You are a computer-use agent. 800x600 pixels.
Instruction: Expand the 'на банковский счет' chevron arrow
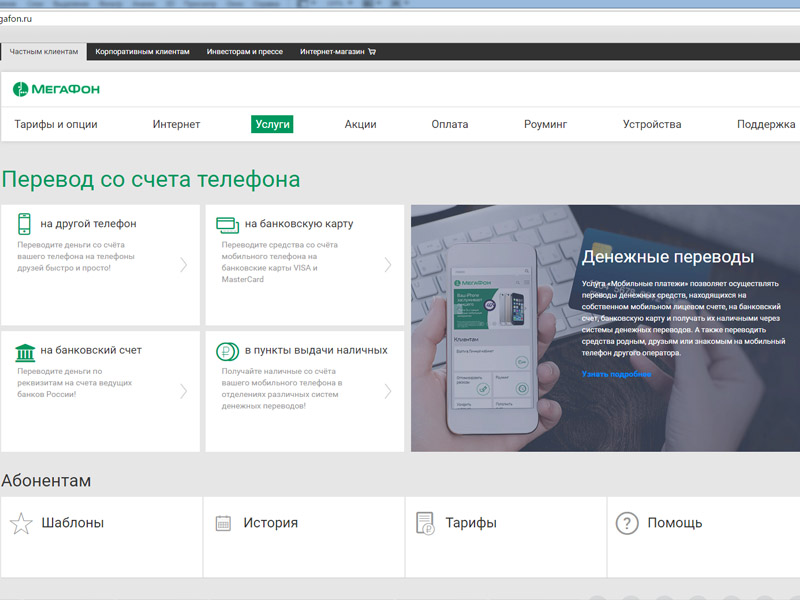(x=184, y=391)
